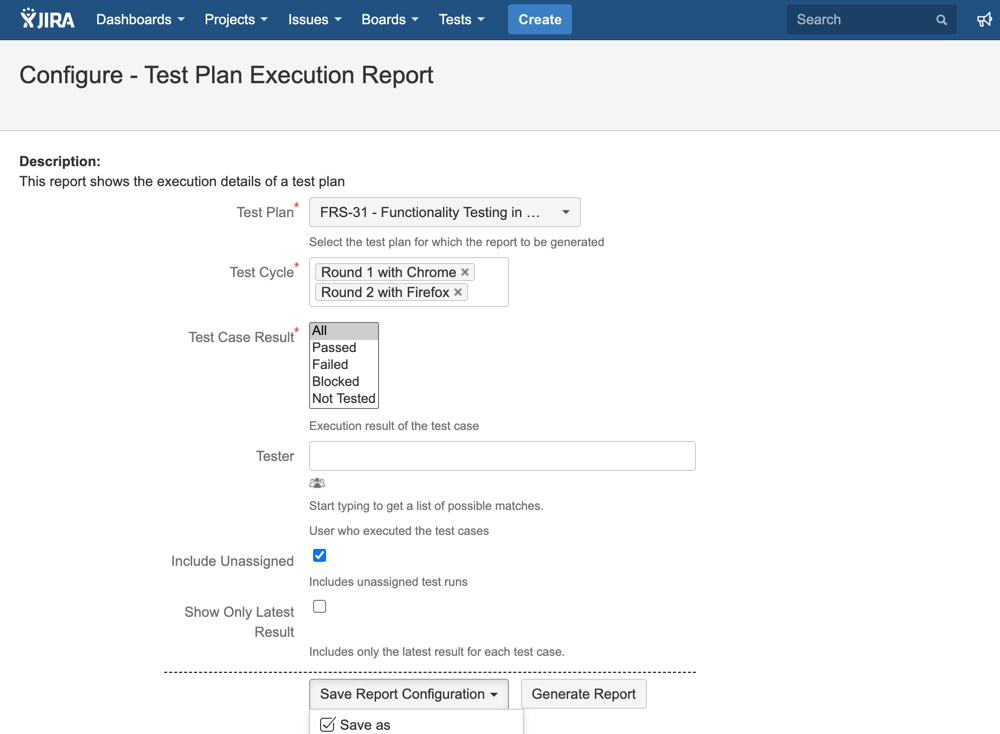This screenshot has width=1000, height=734.
Task: Click the Generate Report button
Action: pos(583,694)
